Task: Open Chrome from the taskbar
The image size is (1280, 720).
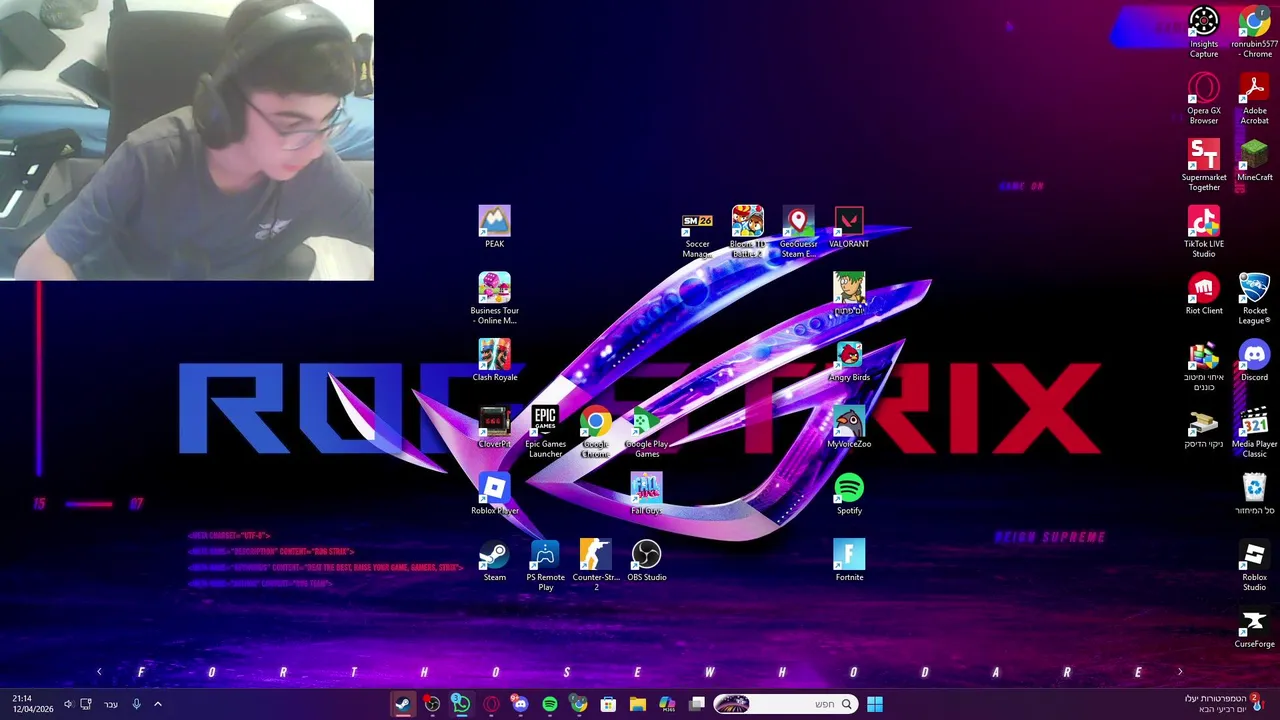Action: (579, 704)
